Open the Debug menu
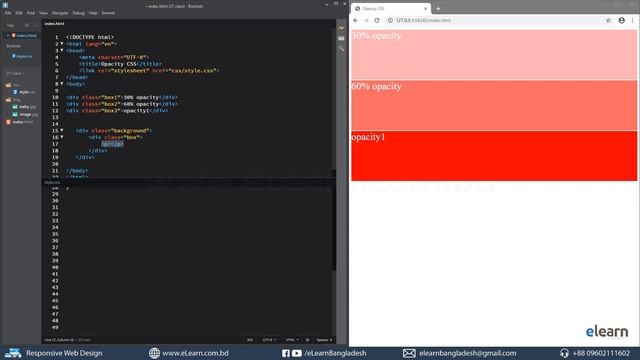Screen dimensions: 640x360 [78, 13]
